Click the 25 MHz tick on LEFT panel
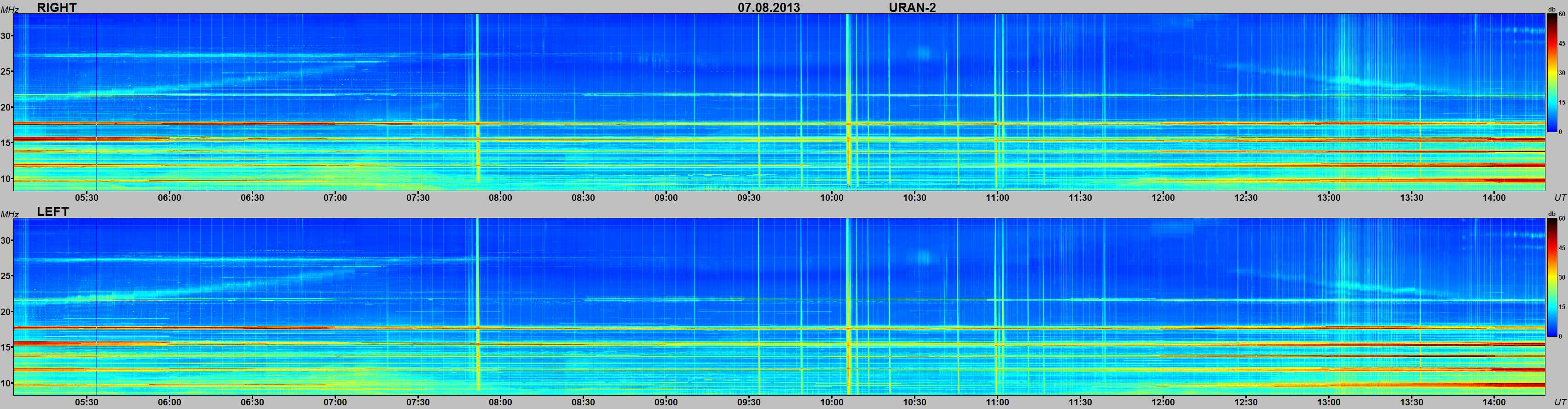This screenshot has height=409, width=1568. pyautogui.click(x=6, y=275)
